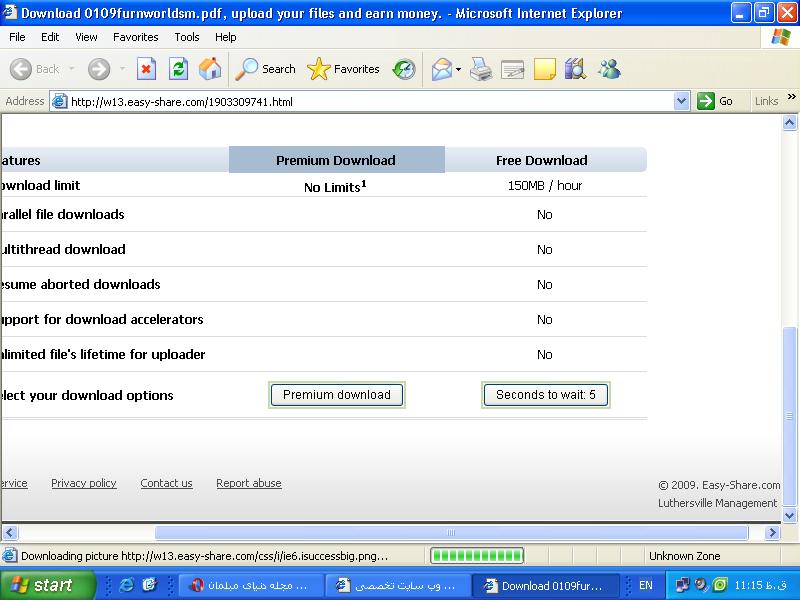Click the 150MB / hour cell
Viewport: 800px width, 600px height.
(x=545, y=186)
